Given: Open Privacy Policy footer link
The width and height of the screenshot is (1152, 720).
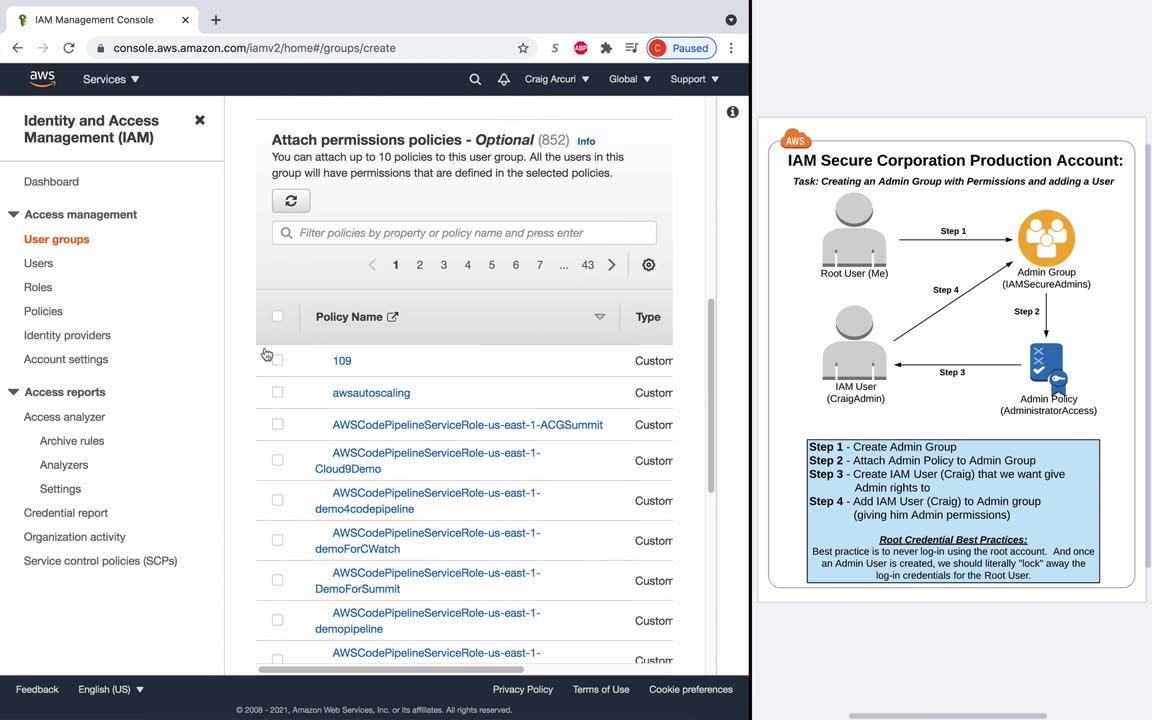Looking at the screenshot, I should (x=522, y=689).
